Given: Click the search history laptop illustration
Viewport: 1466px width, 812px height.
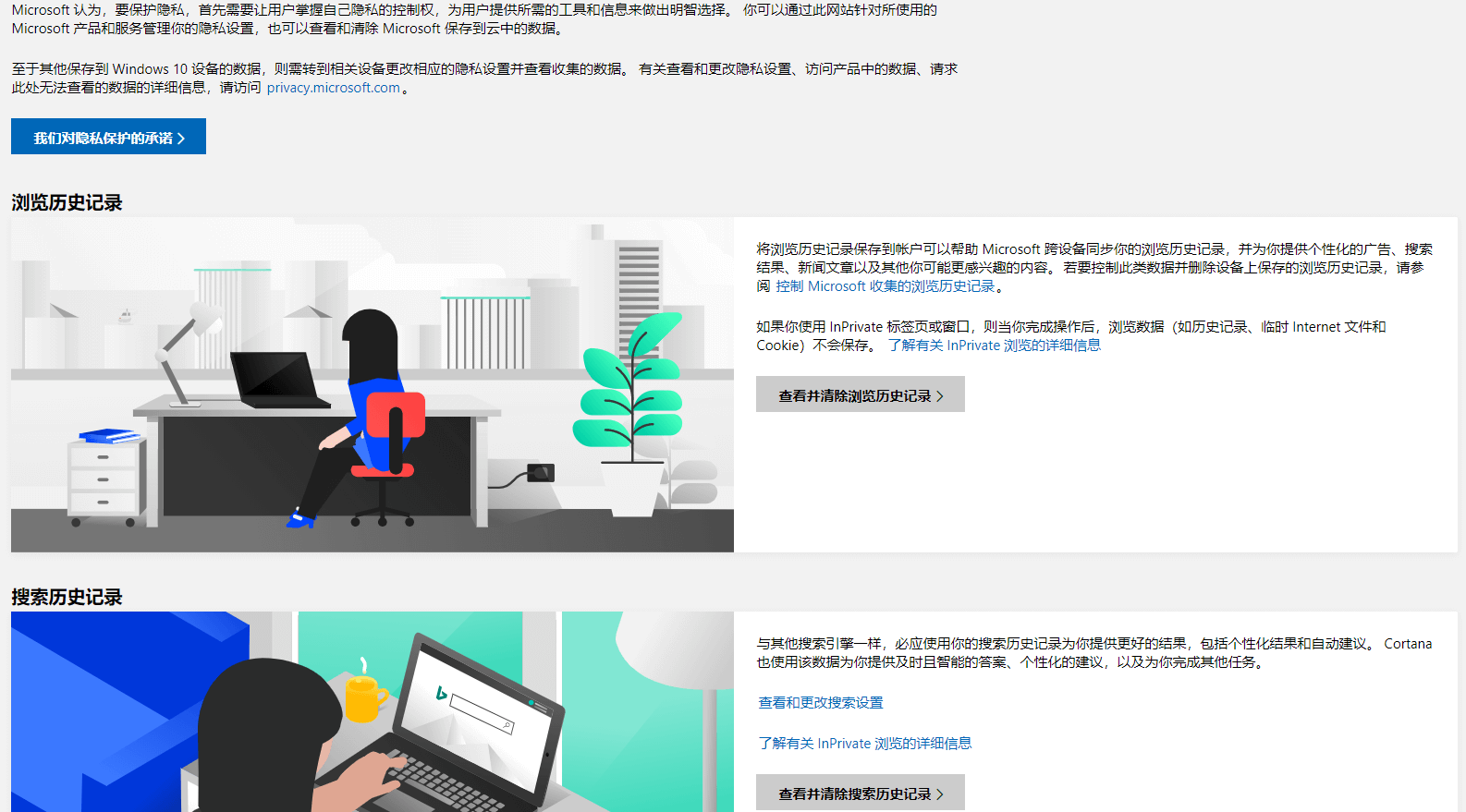Looking at the screenshot, I should (373, 711).
